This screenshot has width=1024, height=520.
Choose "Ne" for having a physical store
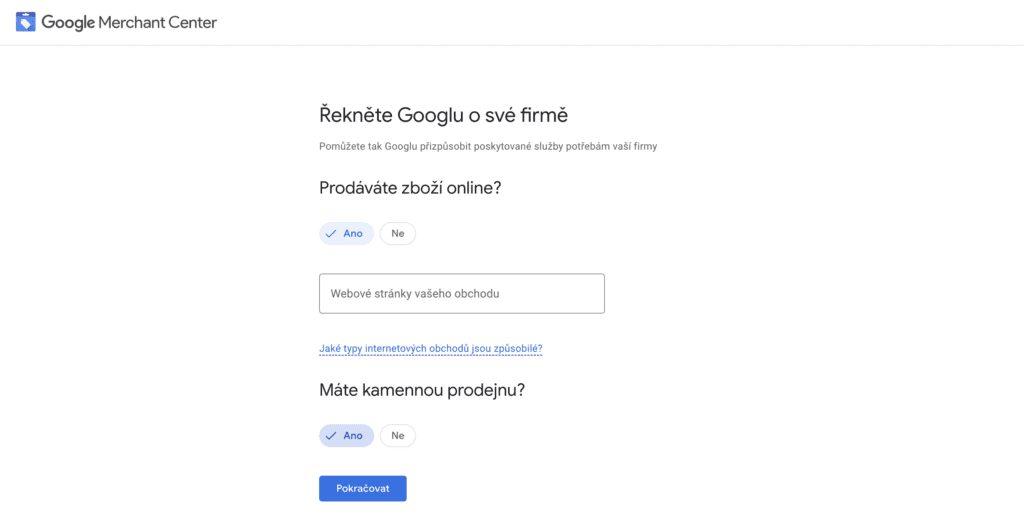(397, 436)
